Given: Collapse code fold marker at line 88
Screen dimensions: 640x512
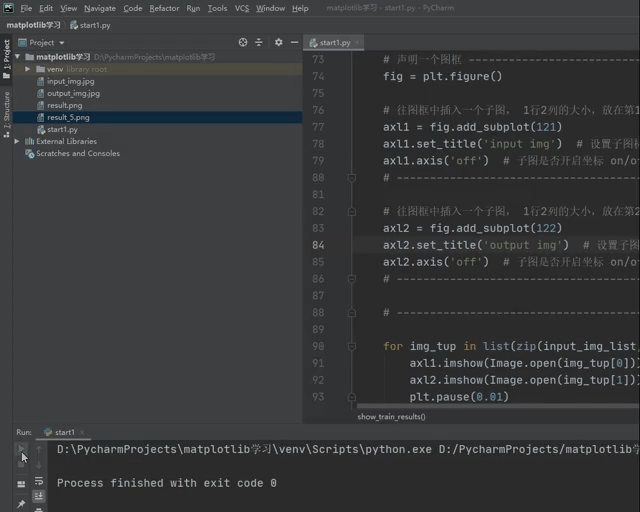Looking at the screenshot, I should point(351,313).
